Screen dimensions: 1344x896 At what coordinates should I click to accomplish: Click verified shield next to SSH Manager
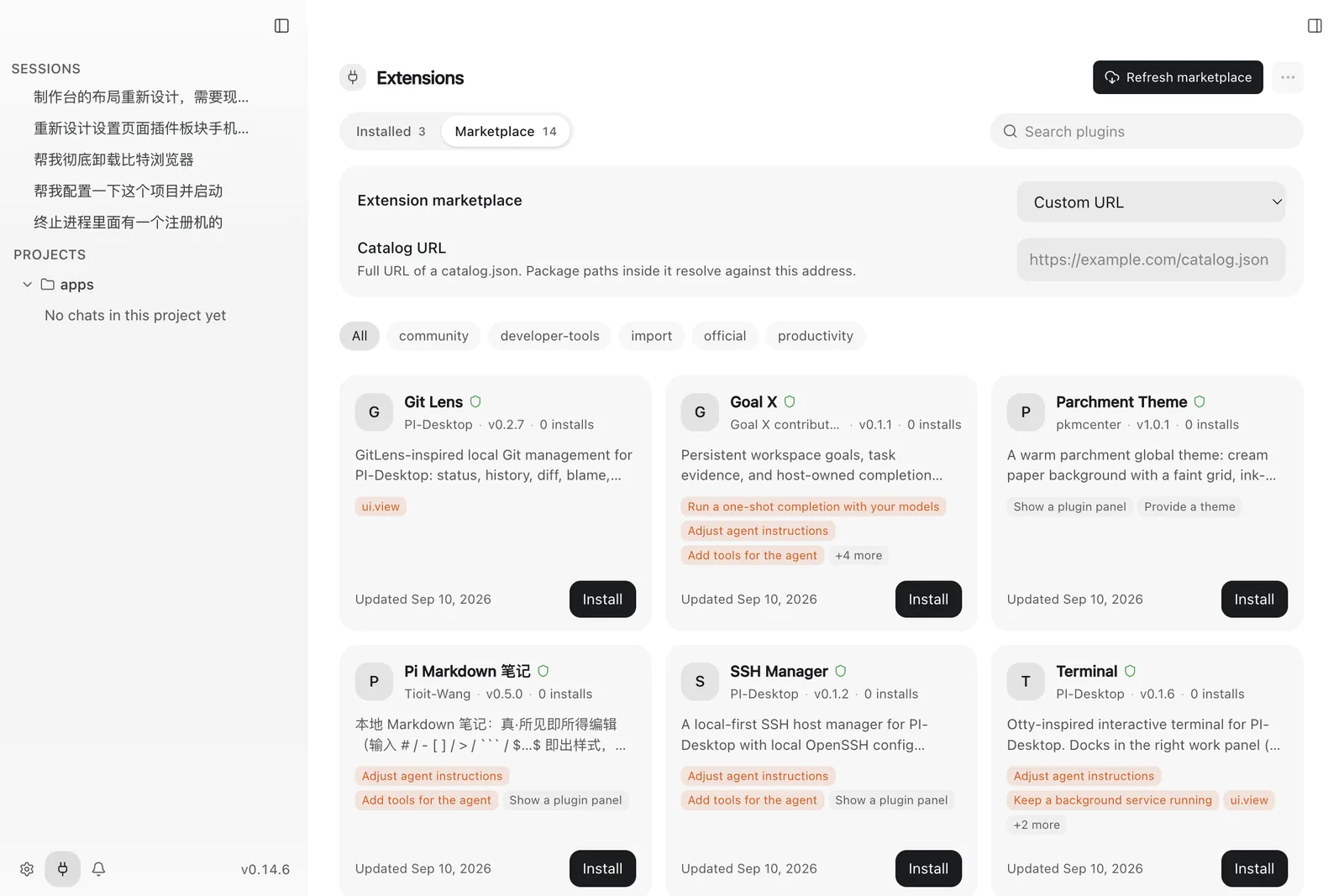pyautogui.click(x=841, y=671)
